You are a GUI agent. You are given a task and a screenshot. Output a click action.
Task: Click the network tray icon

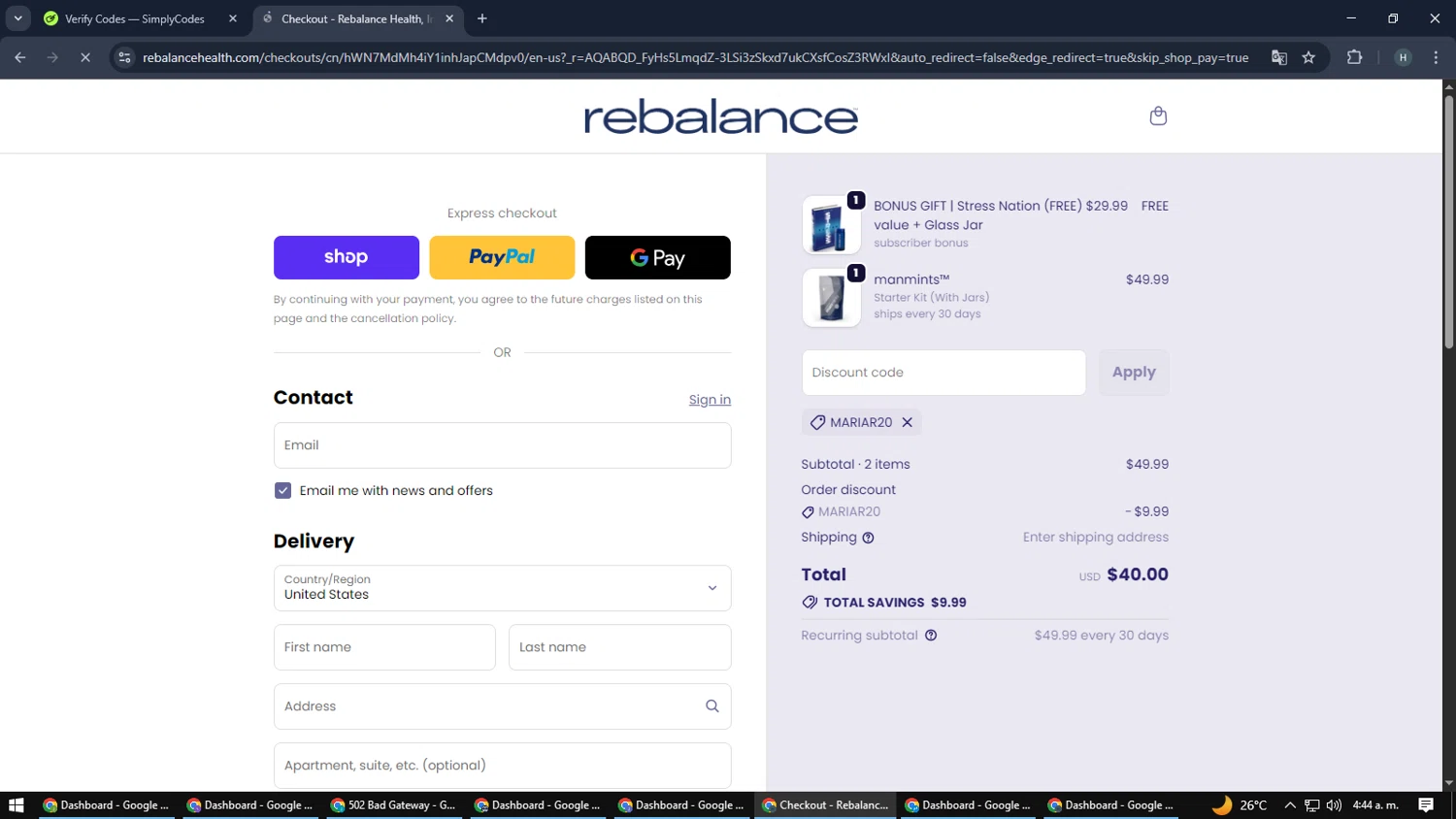1312,805
